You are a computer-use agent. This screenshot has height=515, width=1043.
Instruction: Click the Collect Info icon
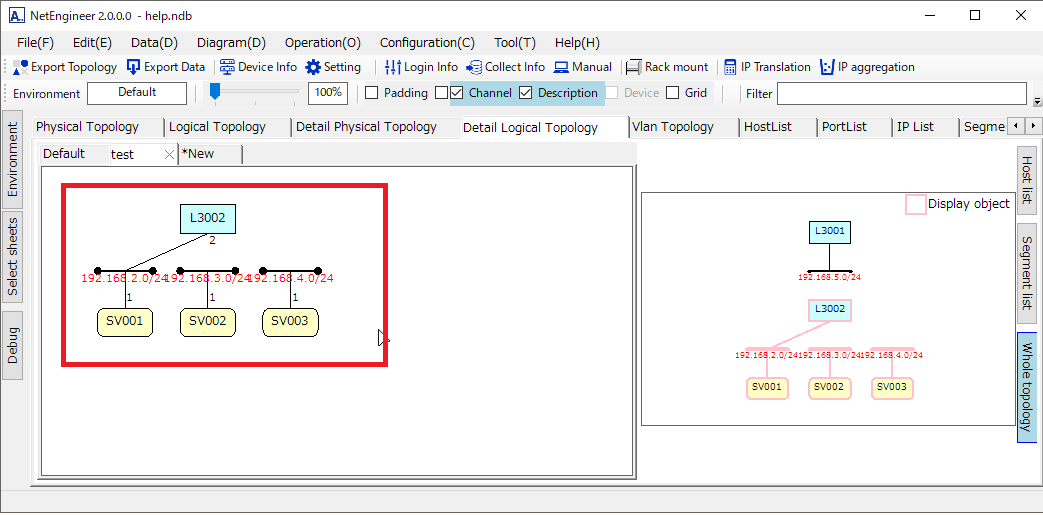tap(474, 67)
